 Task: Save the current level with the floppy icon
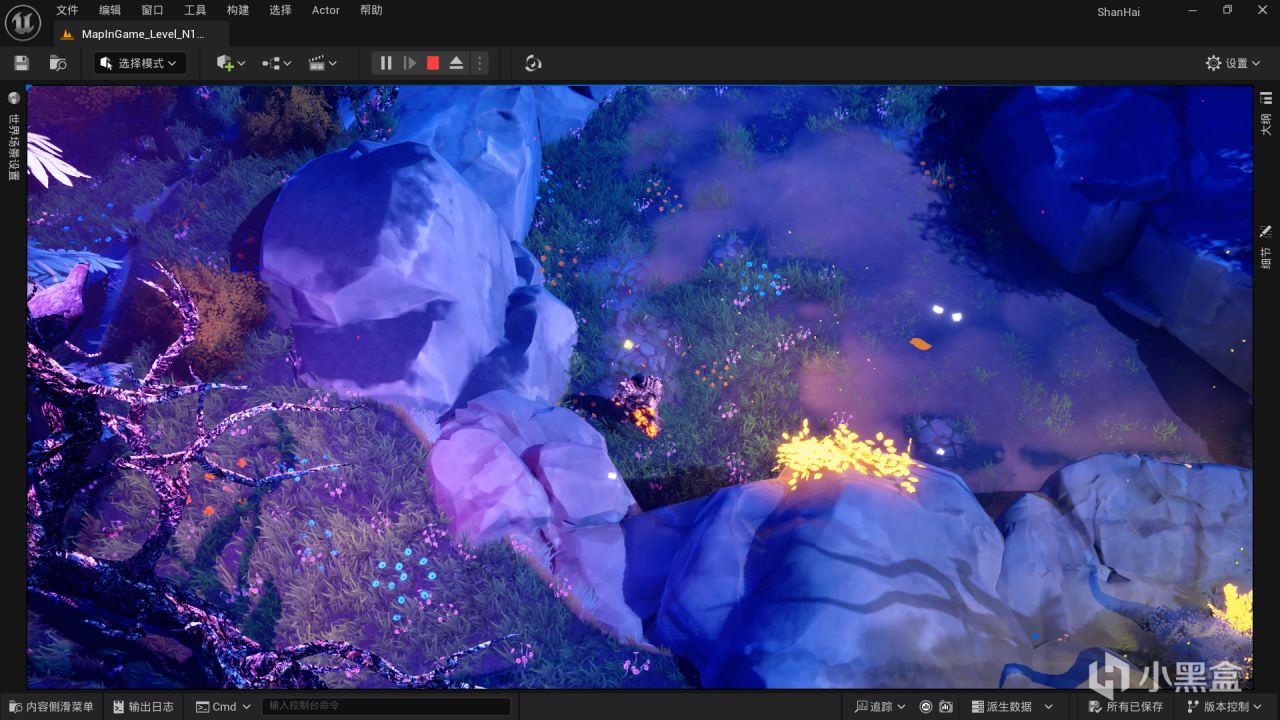(x=22, y=63)
